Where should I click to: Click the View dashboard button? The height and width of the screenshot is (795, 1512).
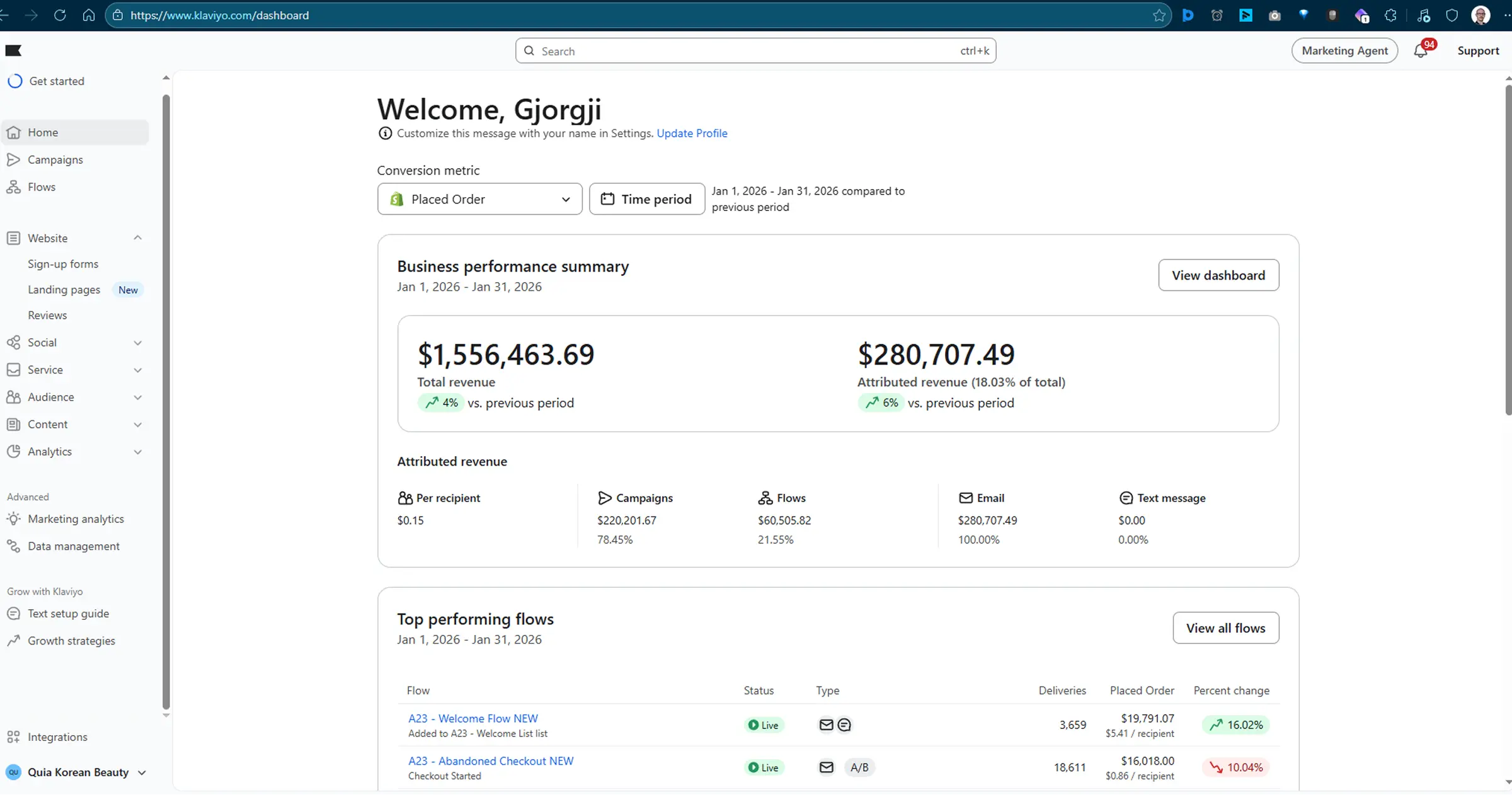(1218, 275)
